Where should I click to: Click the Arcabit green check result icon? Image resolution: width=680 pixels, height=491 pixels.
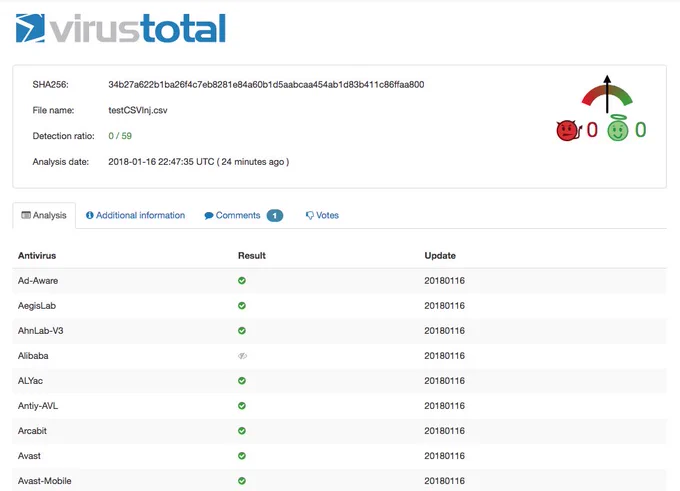tap(242, 431)
